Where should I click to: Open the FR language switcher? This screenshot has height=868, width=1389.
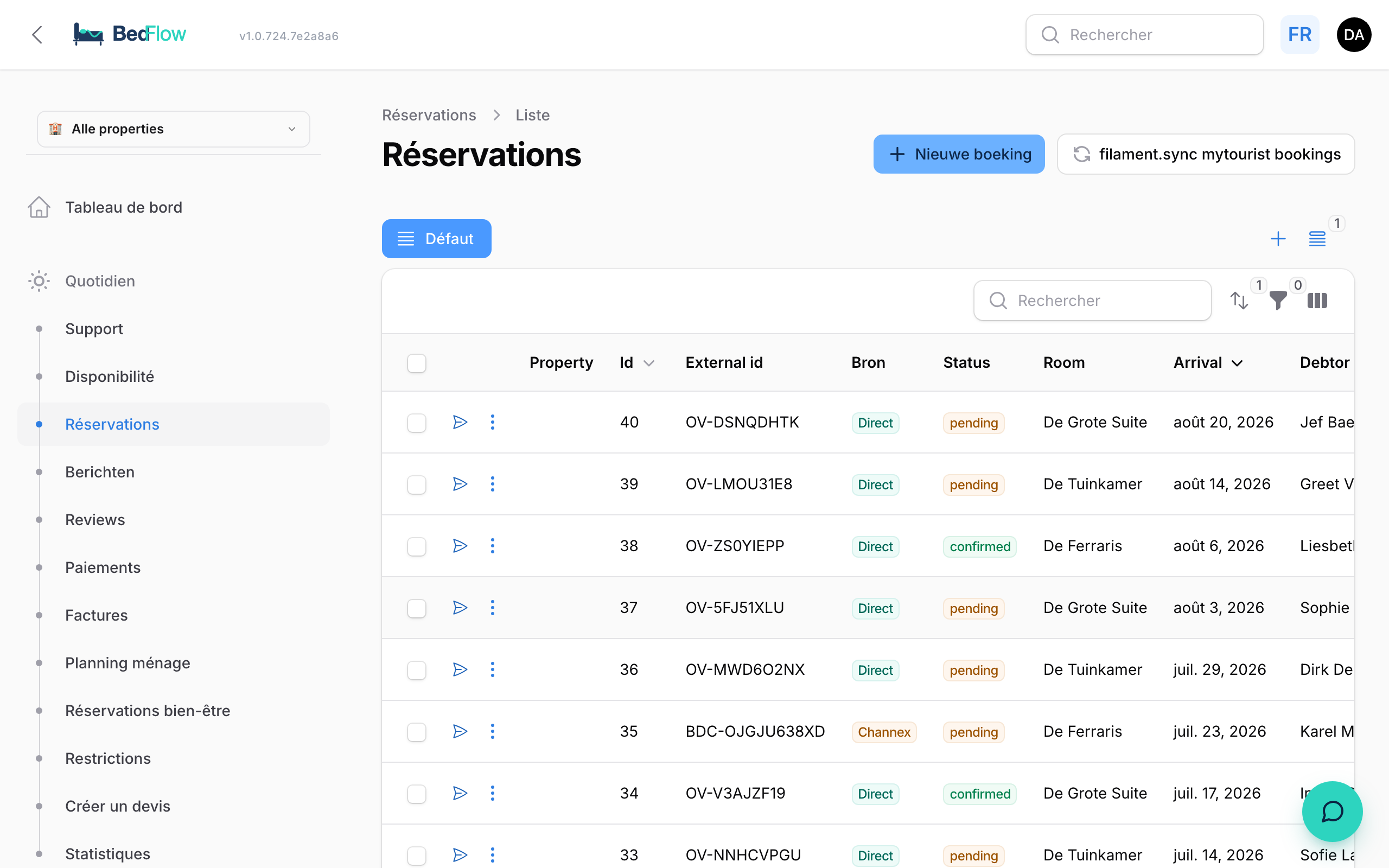coord(1299,35)
